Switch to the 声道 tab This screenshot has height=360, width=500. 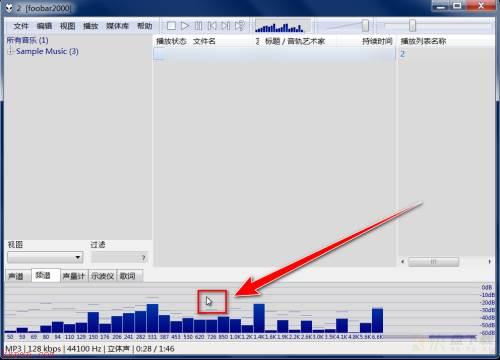16,276
